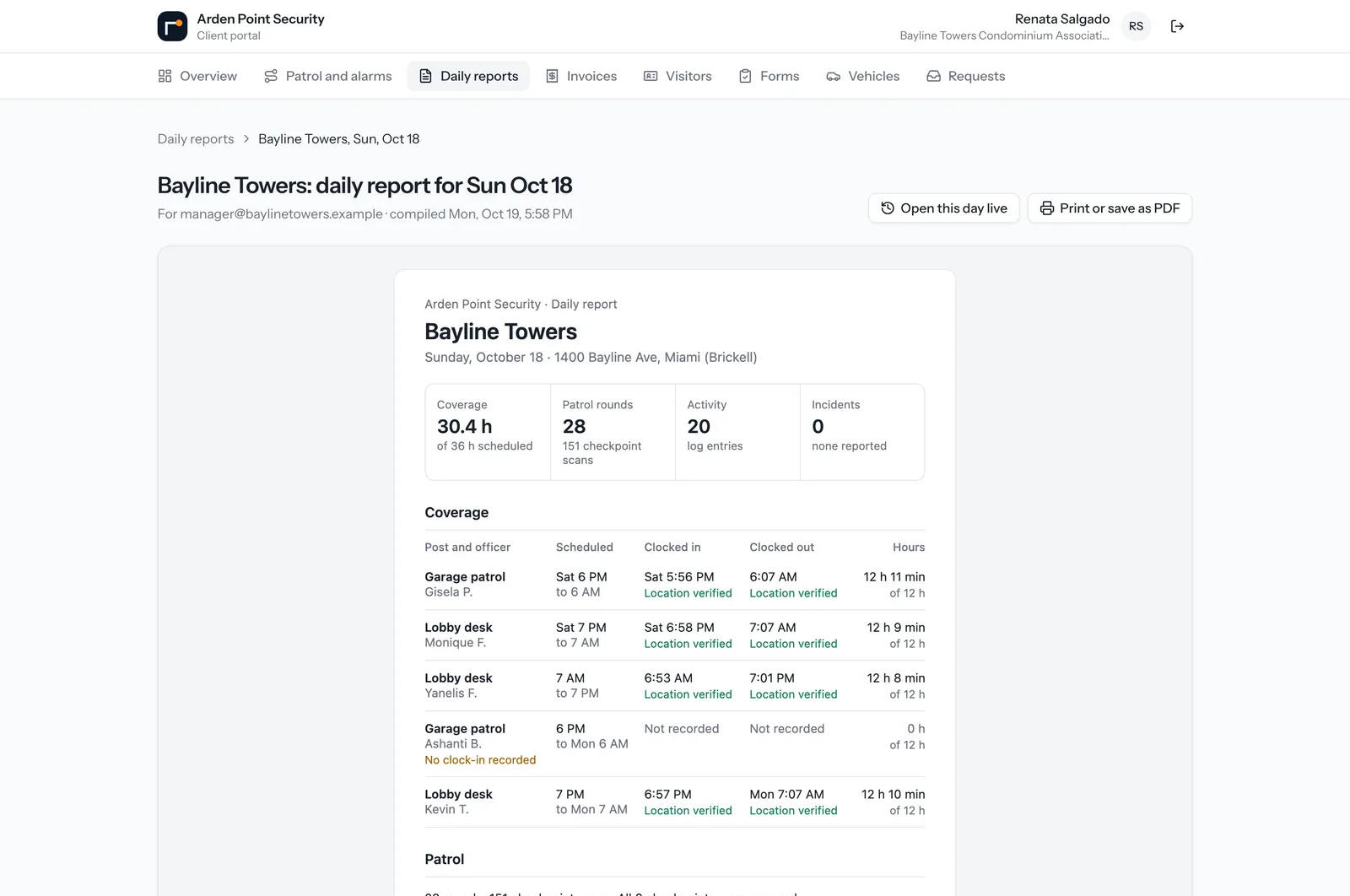Go to the Overview tab
1350x896 pixels.
pyautogui.click(x=197, y=76)
